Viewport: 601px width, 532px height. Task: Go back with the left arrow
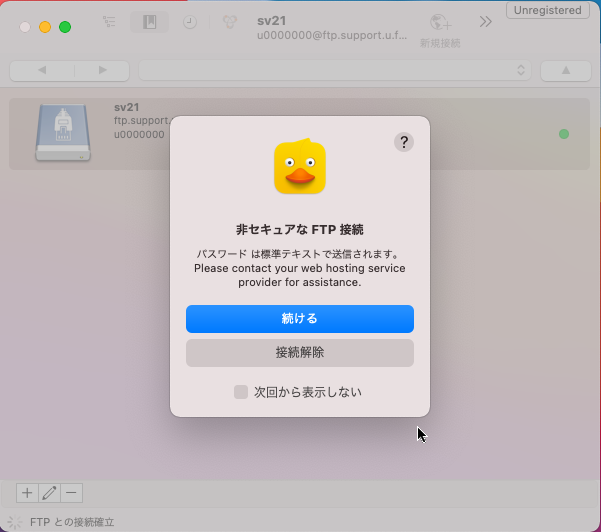coord(42,70)
